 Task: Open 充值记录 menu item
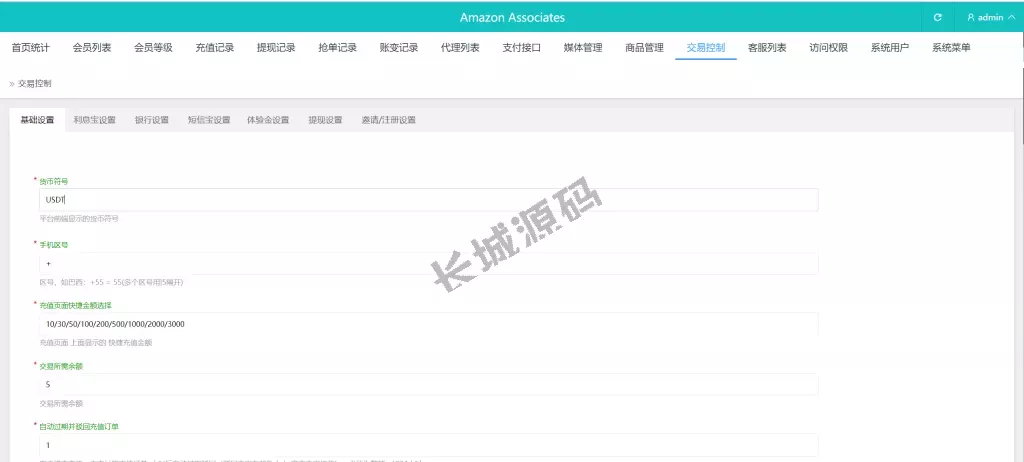click(215, 48)
